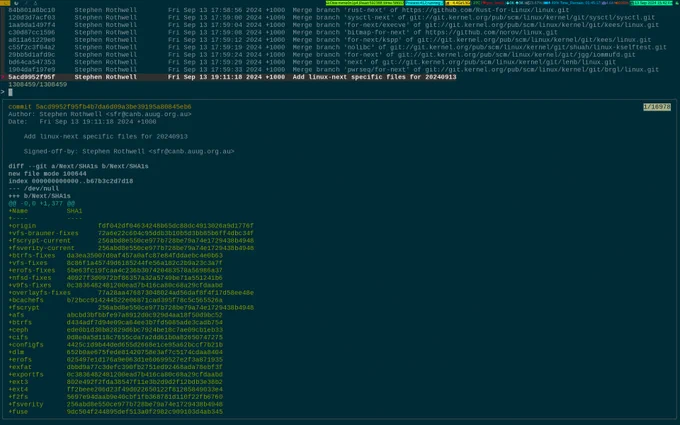This screenshot has width=680, height=425.
Task: Select commit a811a61229e0 merging for-next/kspp
Action: (330, 39)
